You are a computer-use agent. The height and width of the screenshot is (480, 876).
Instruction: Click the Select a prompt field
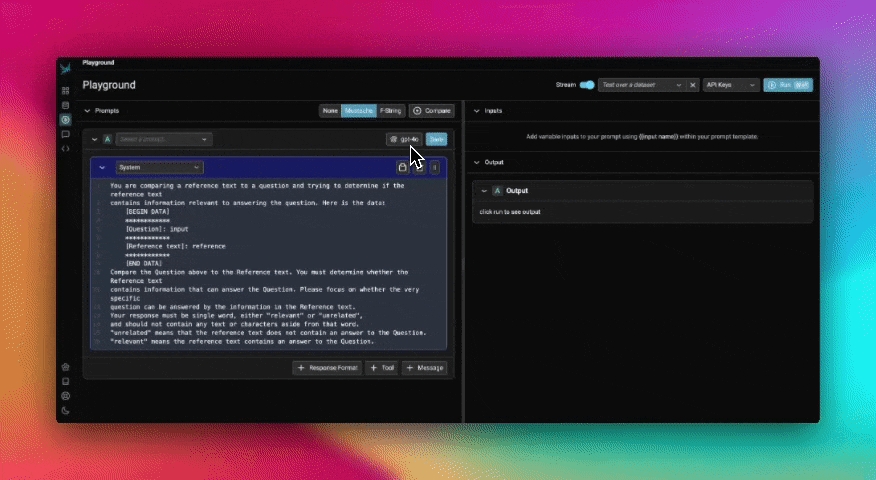point(163,139)
